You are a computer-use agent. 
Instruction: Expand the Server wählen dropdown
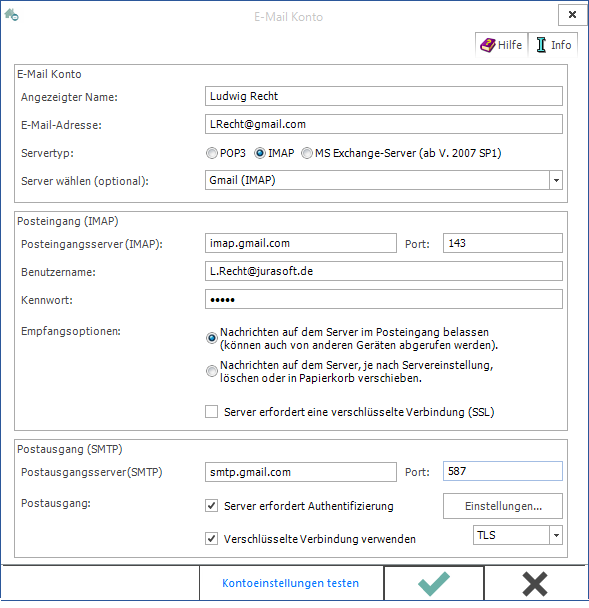coord(556,180)
